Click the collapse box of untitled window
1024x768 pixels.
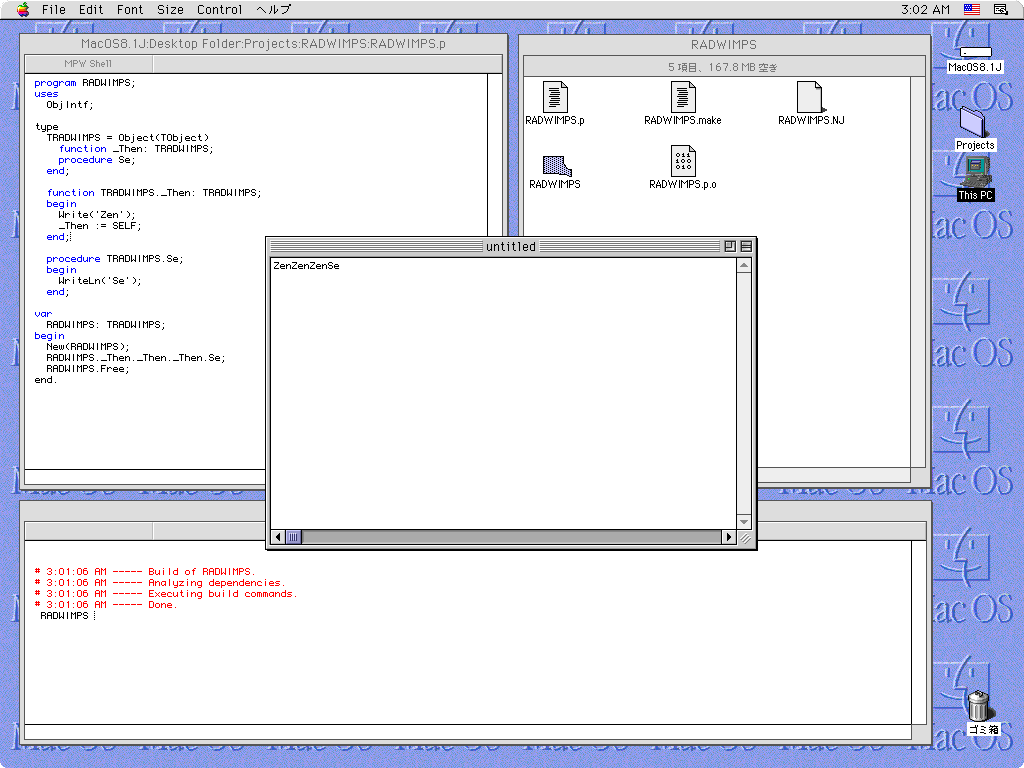pos(746,246)
